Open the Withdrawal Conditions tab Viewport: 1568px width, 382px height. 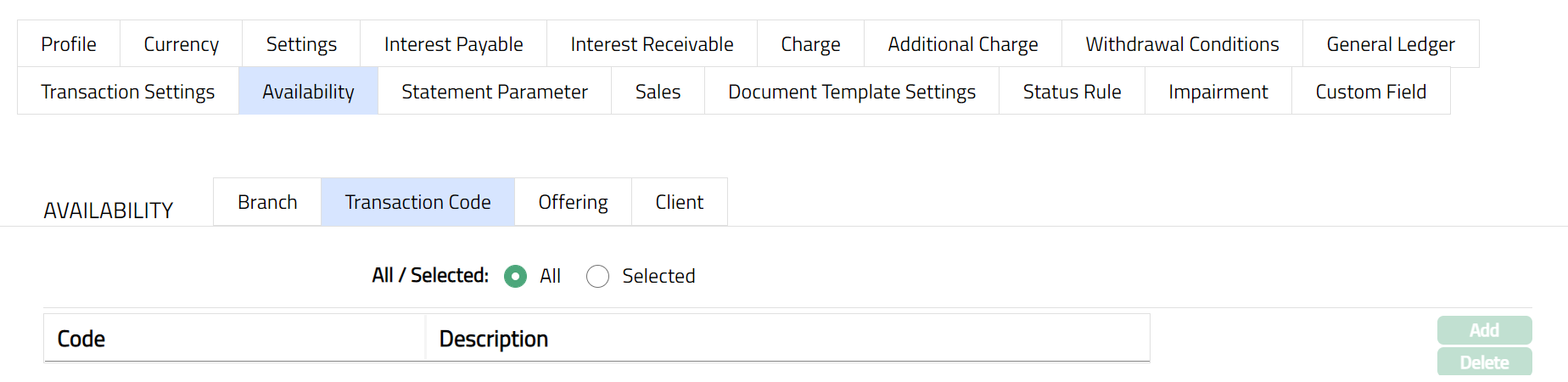(x=1182, y=44)
